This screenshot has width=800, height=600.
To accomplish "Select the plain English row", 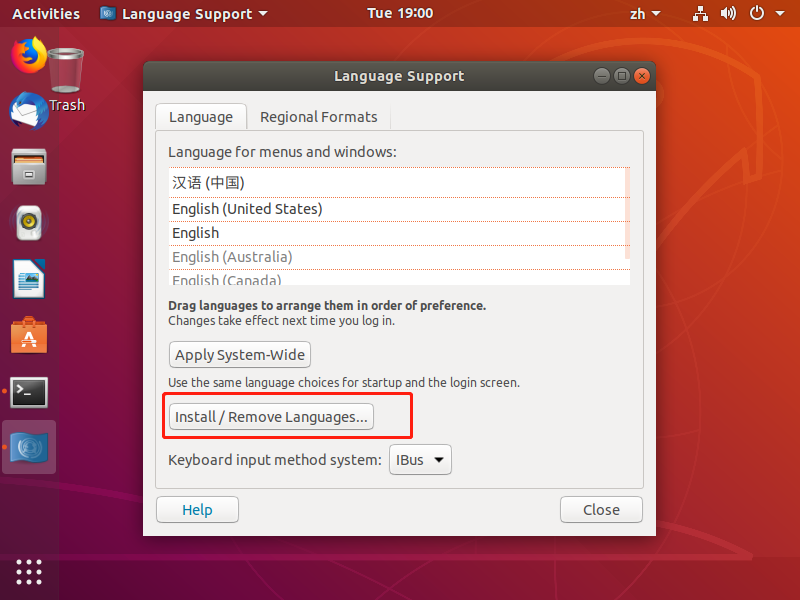I will pos(399,233).
